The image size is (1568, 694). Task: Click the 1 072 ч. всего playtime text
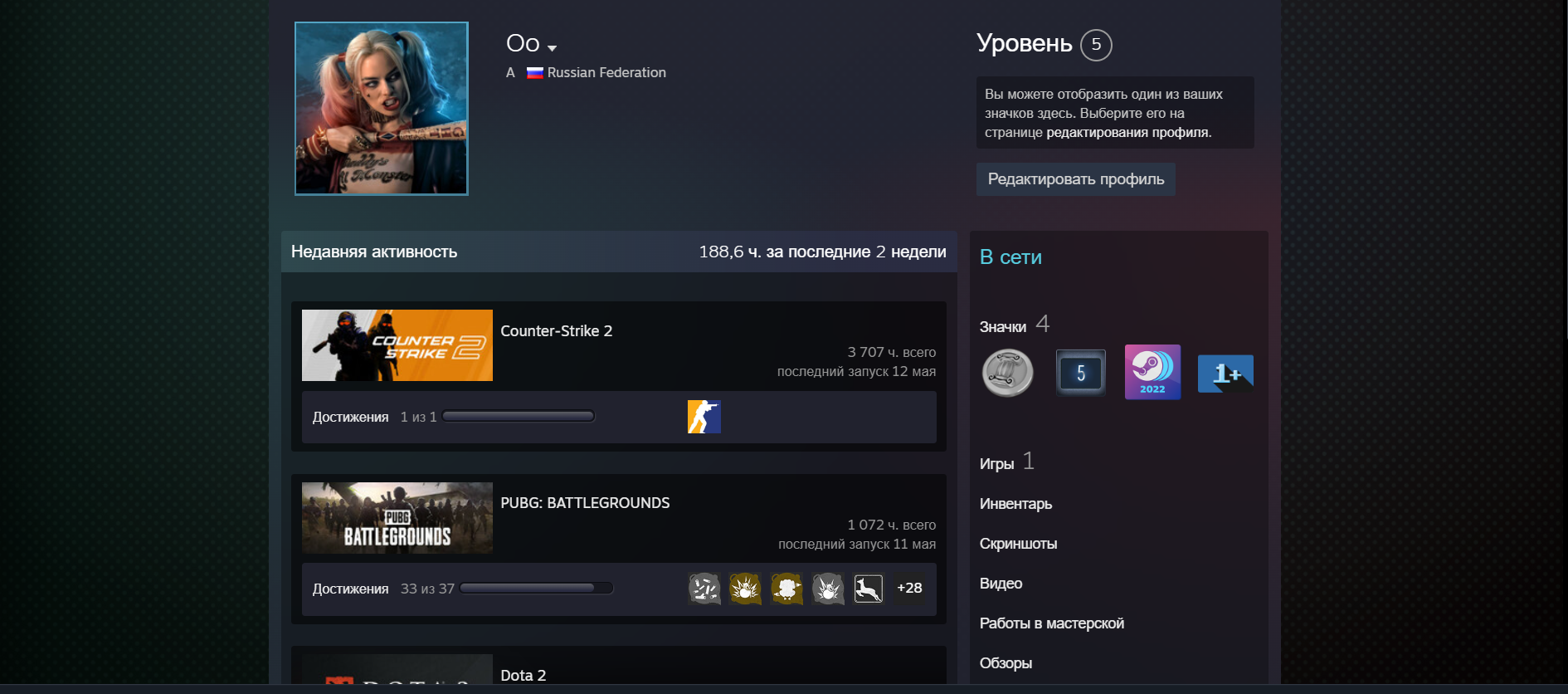click(892, 525)
